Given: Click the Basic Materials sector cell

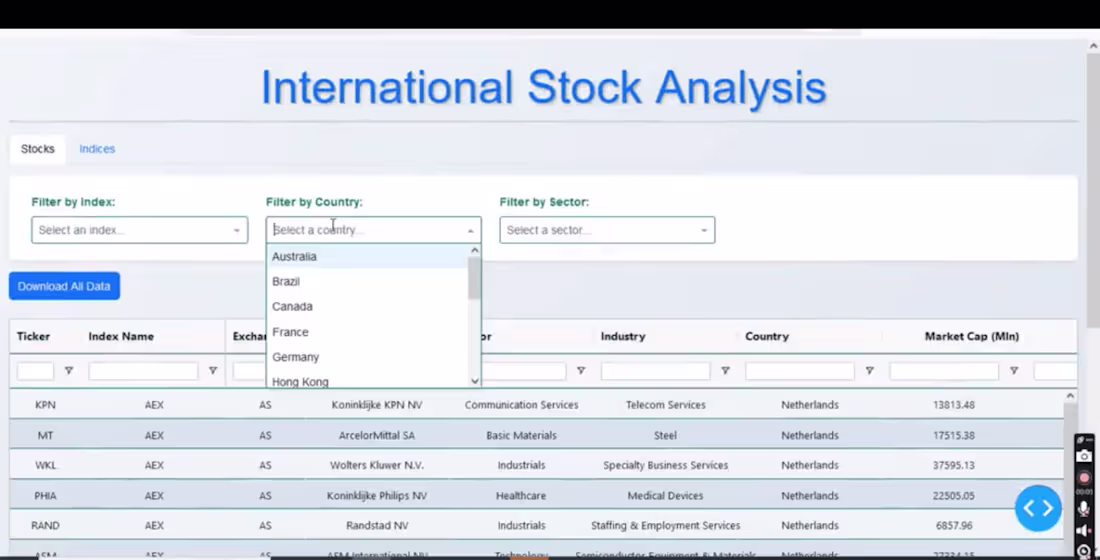Looking at the screenshot, I should point(521,435).
